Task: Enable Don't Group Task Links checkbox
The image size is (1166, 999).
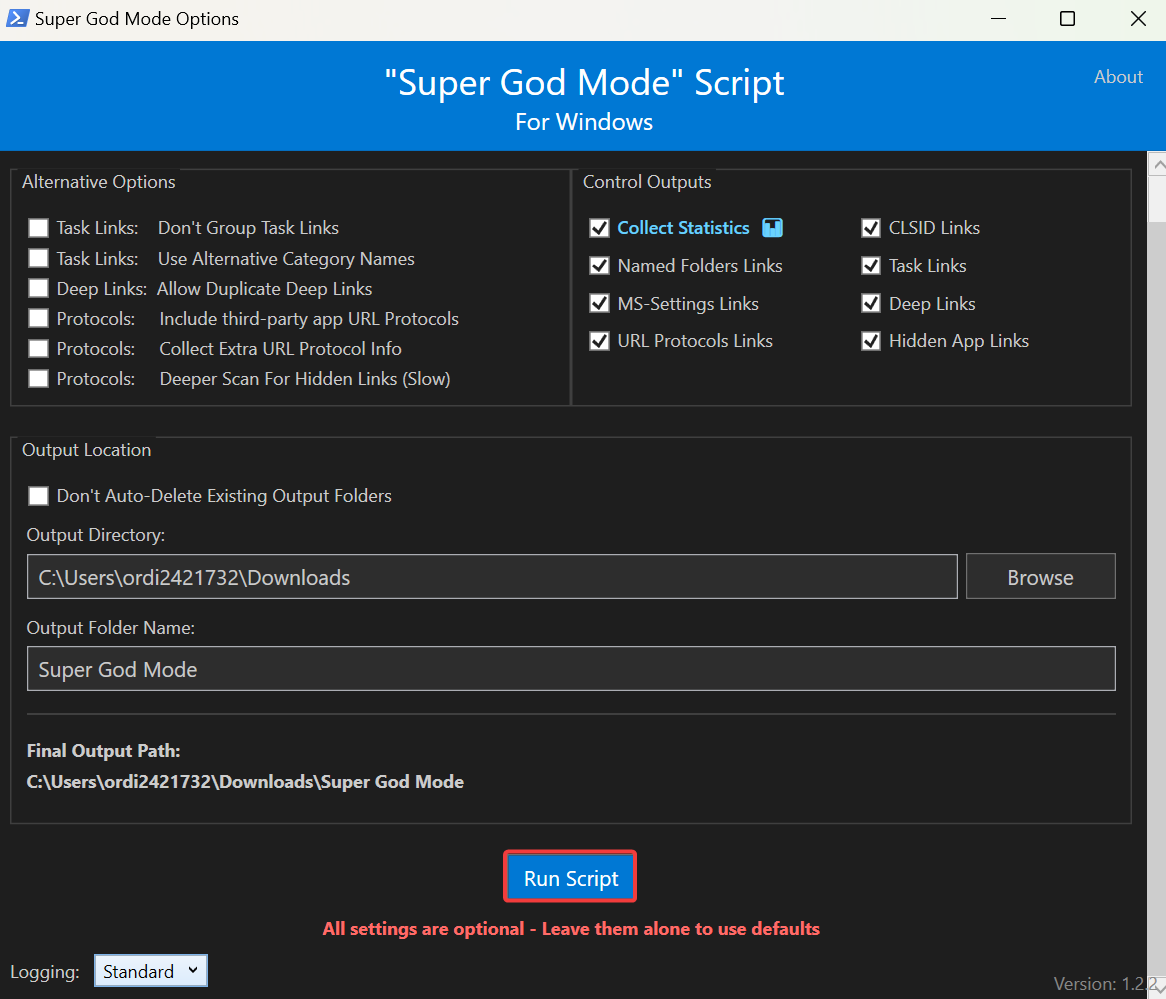Action: coord(38,228)
